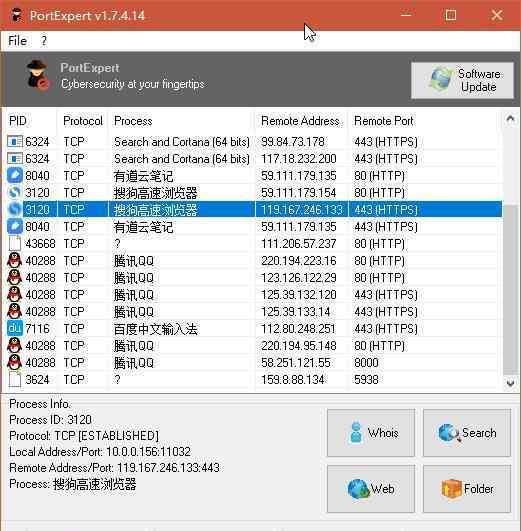Screen dimensions: 521x531
Task: Click the Whois button
Action: click(371, 433)
